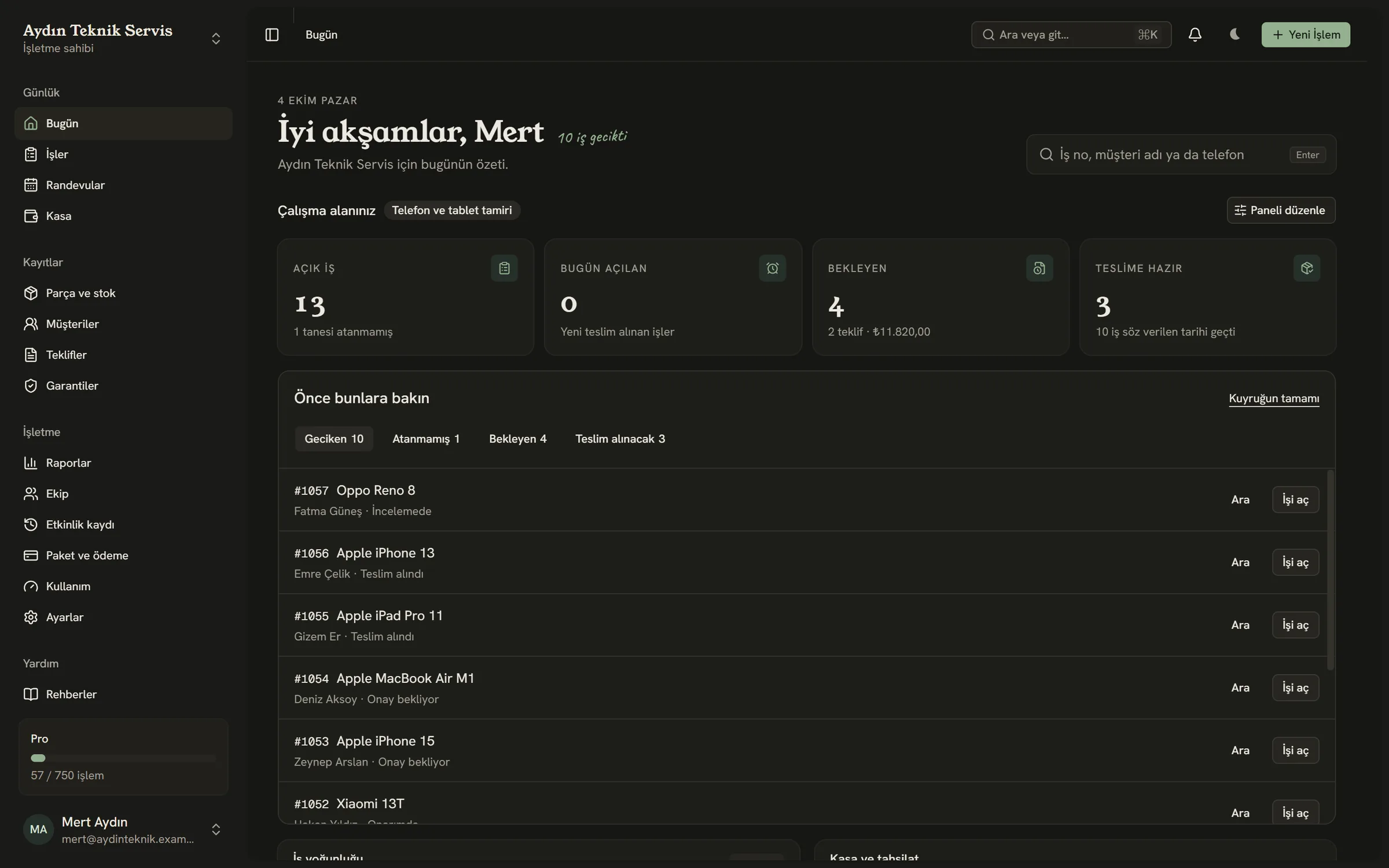This screenshot has width=1389, height=868.
Task: Click Paneli düzenle button
Action: [x=1281, y=210]
